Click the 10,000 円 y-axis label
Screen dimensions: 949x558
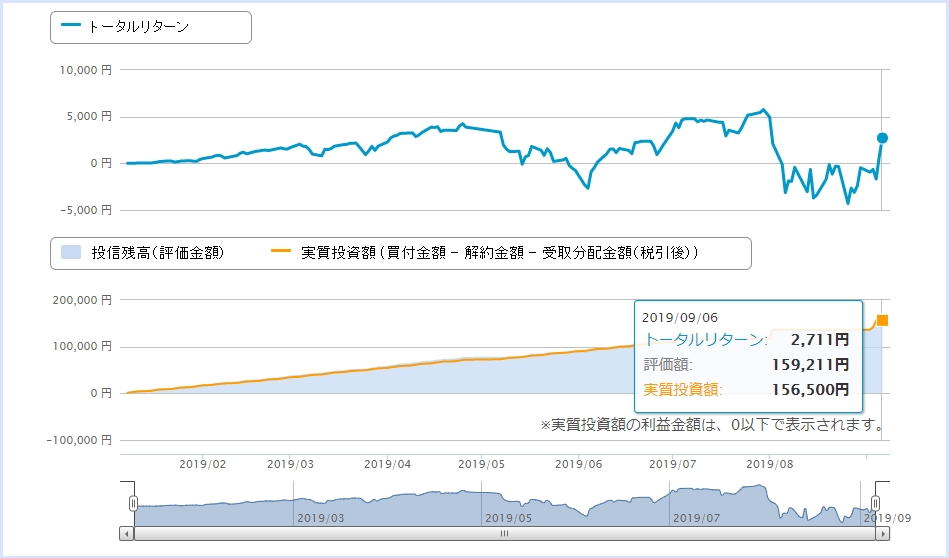click(x=85, y=70)
